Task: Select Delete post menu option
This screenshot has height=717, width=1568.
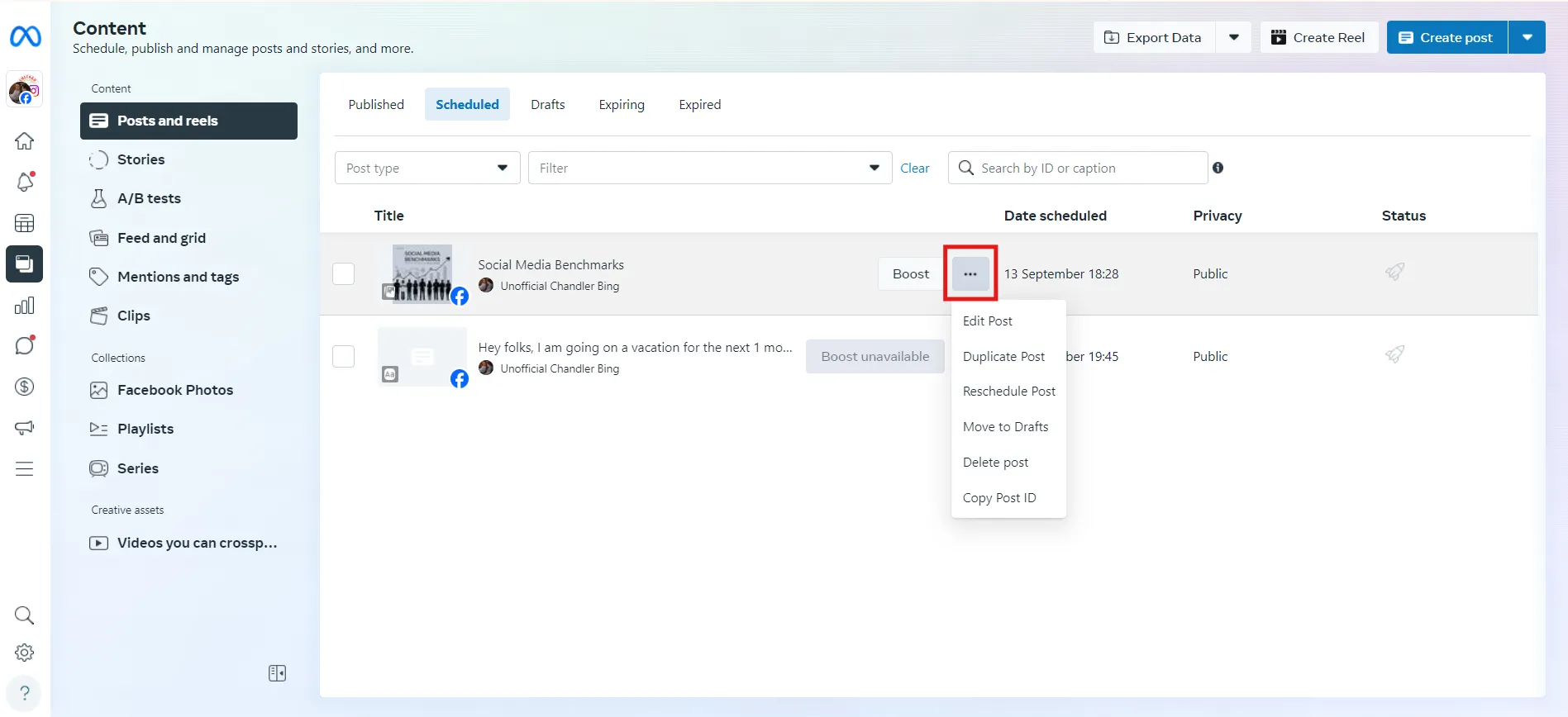Action: (995, 463)
